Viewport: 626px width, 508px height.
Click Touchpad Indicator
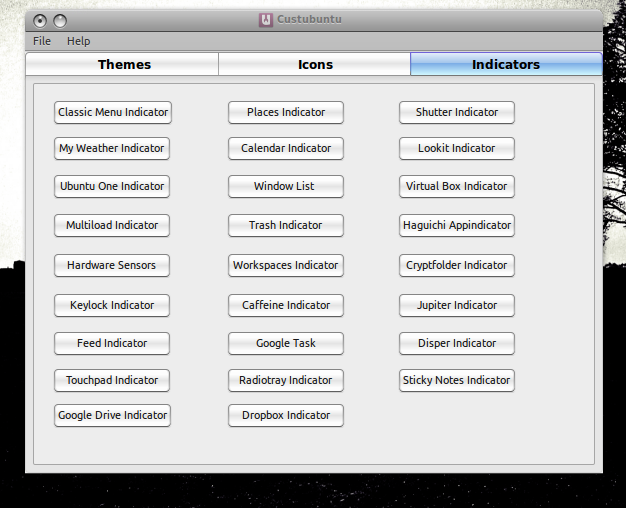point(112,380)
